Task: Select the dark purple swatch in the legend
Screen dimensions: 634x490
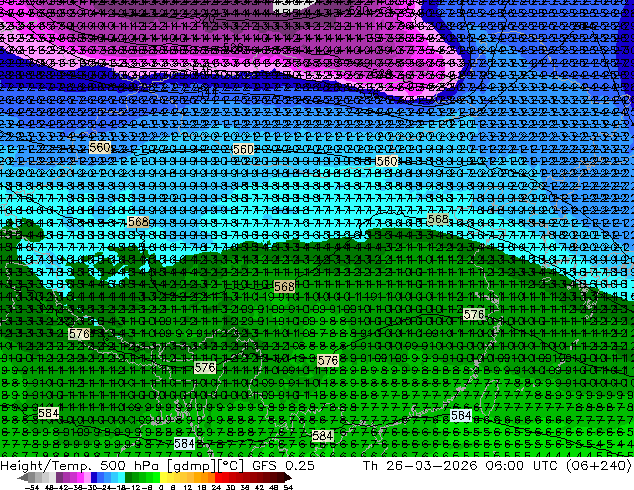Action: (x=59, y=478)
